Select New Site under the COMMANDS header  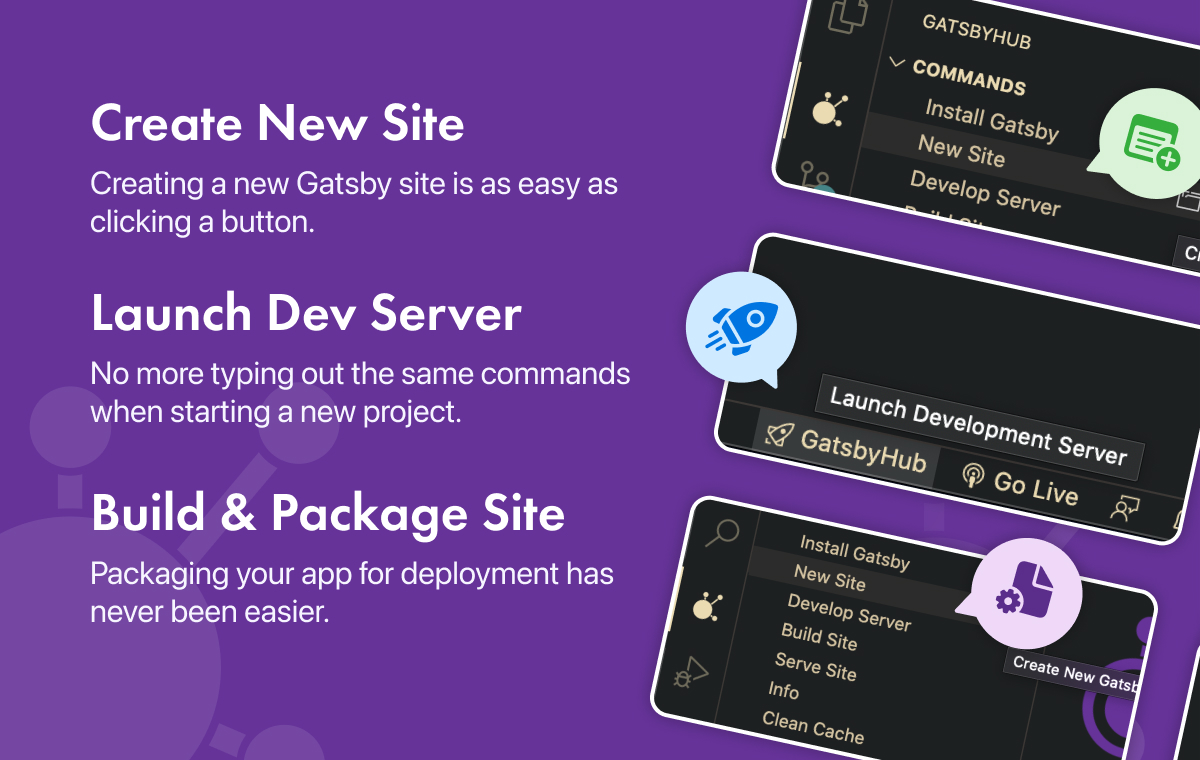tap(961, 151)
